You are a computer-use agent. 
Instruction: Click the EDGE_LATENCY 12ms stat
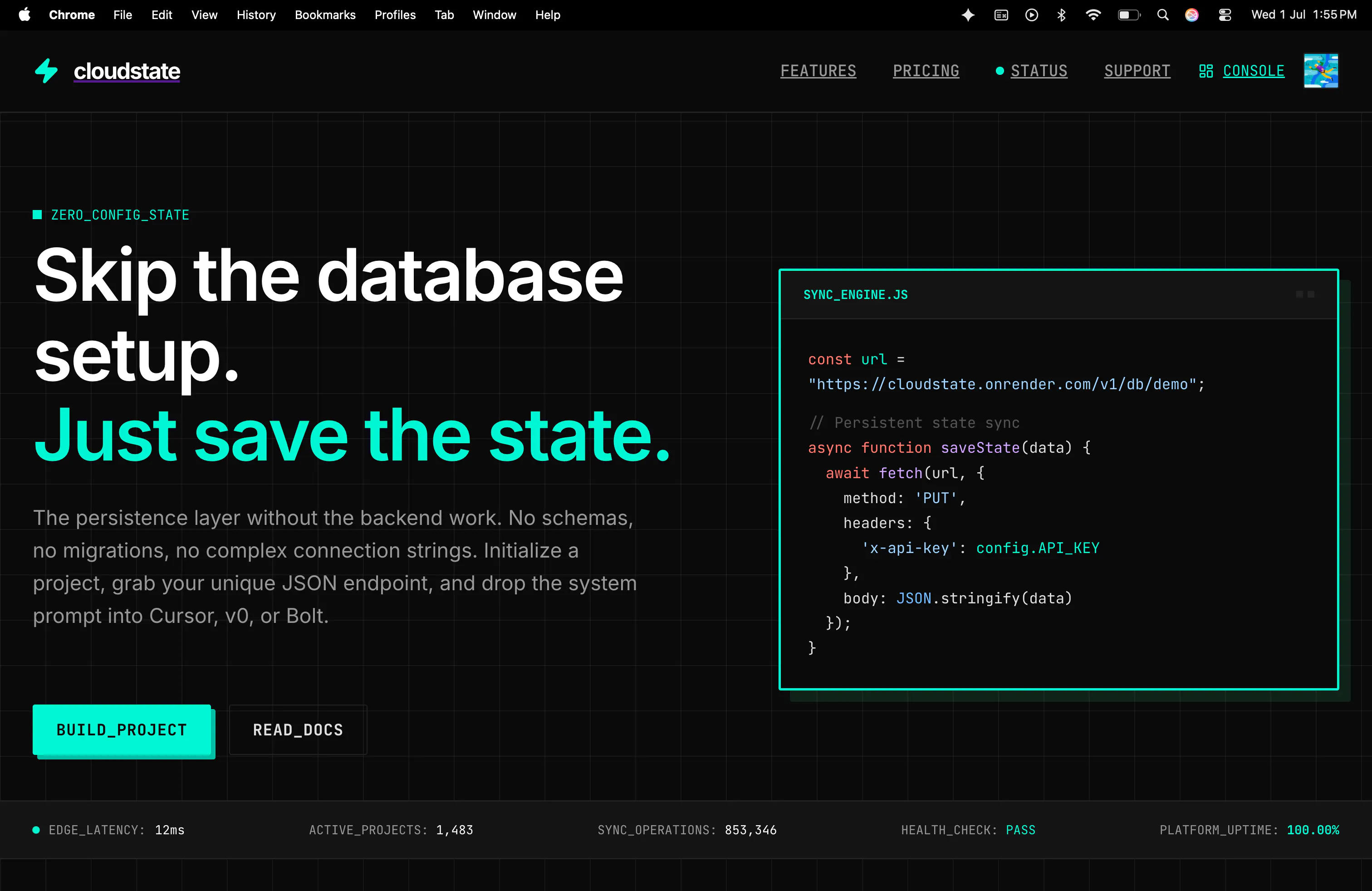117,830
